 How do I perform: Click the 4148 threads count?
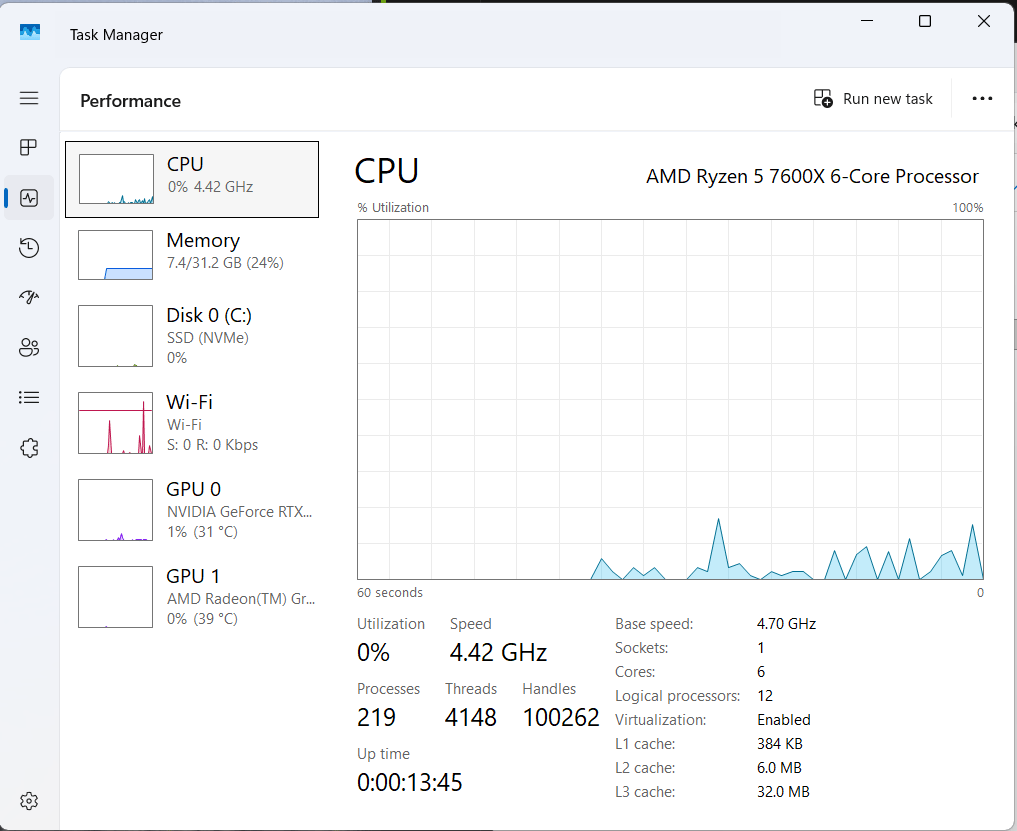click(x=471, y=717)
